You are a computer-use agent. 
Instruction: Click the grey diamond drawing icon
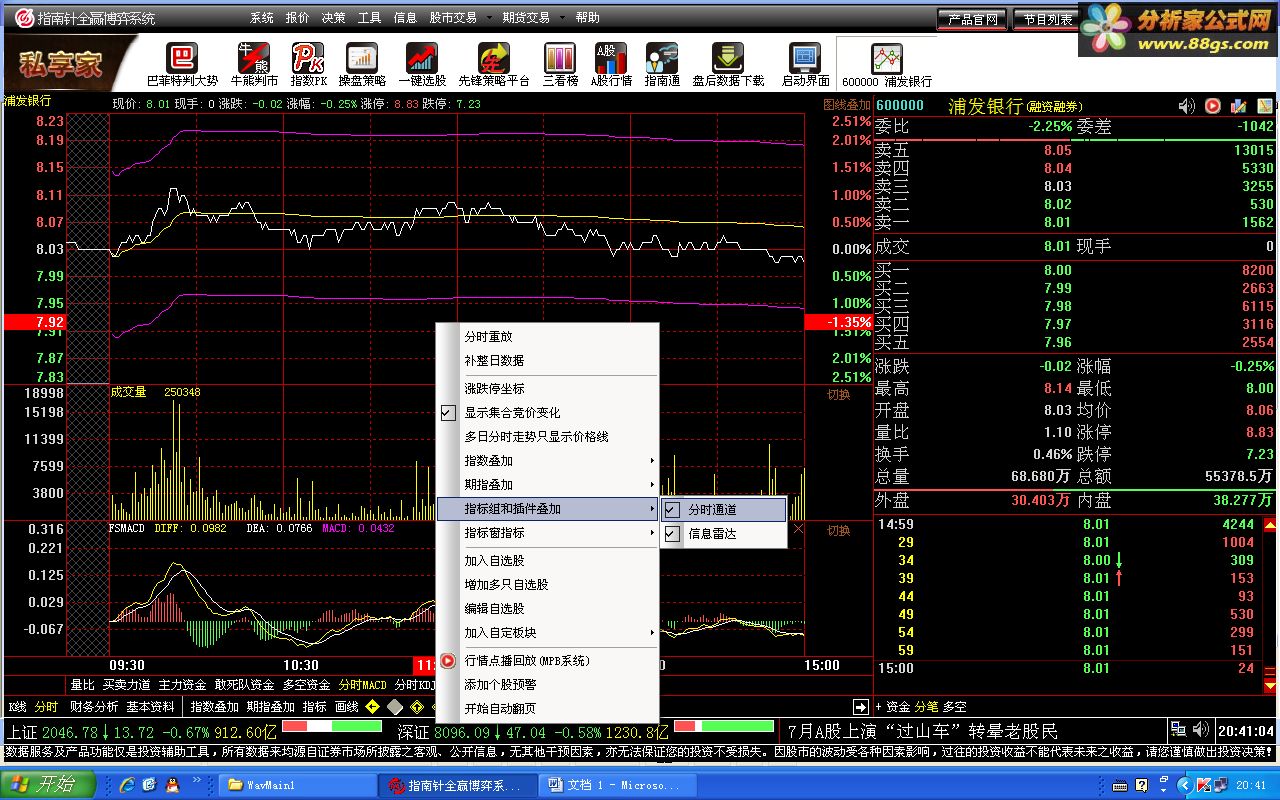[x=395, y=707]
